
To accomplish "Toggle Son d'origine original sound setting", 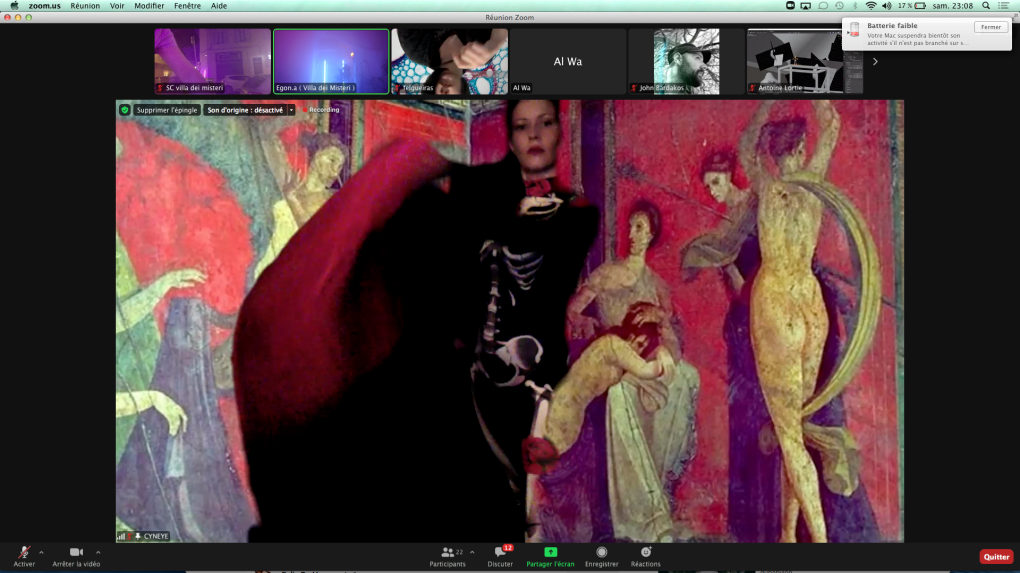I will [244, 110].
